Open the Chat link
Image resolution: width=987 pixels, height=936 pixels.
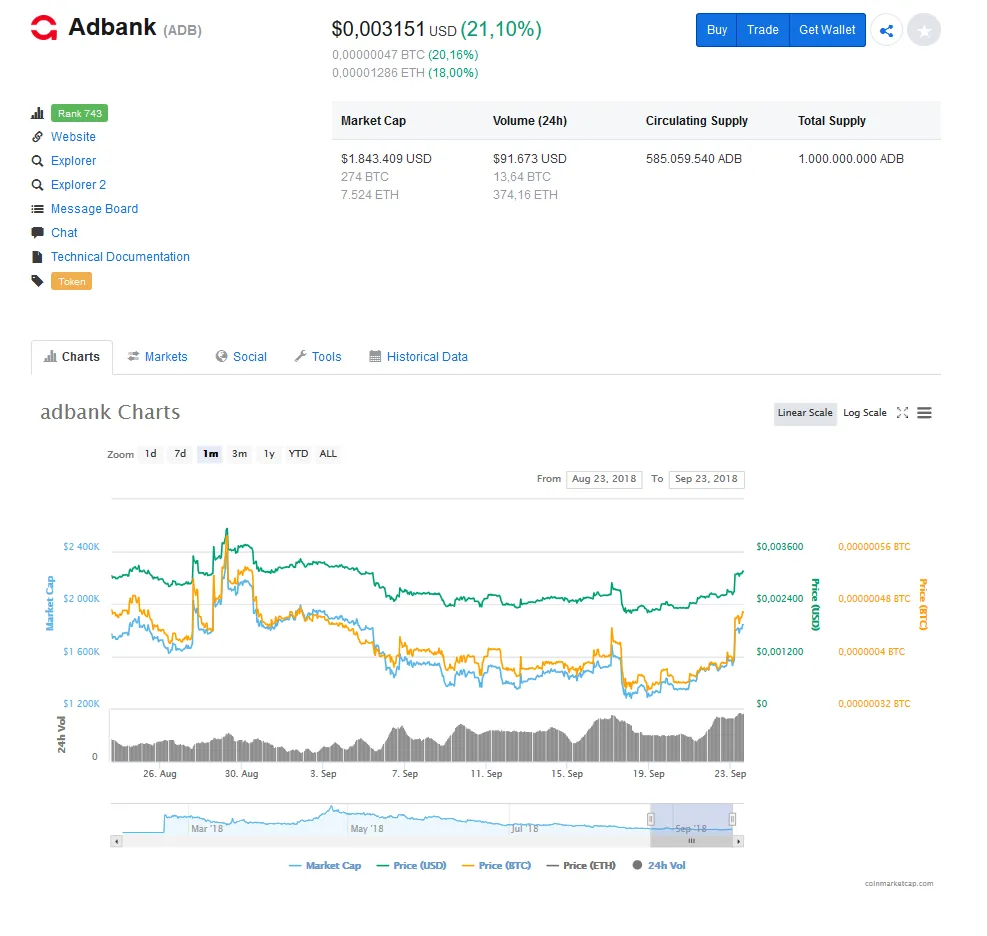pos(64,232)
